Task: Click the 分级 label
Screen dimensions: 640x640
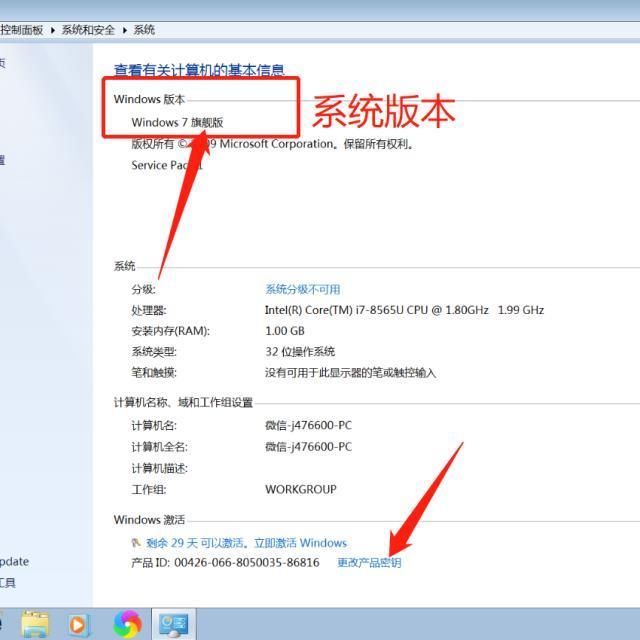Action: [x=143, y=289]
